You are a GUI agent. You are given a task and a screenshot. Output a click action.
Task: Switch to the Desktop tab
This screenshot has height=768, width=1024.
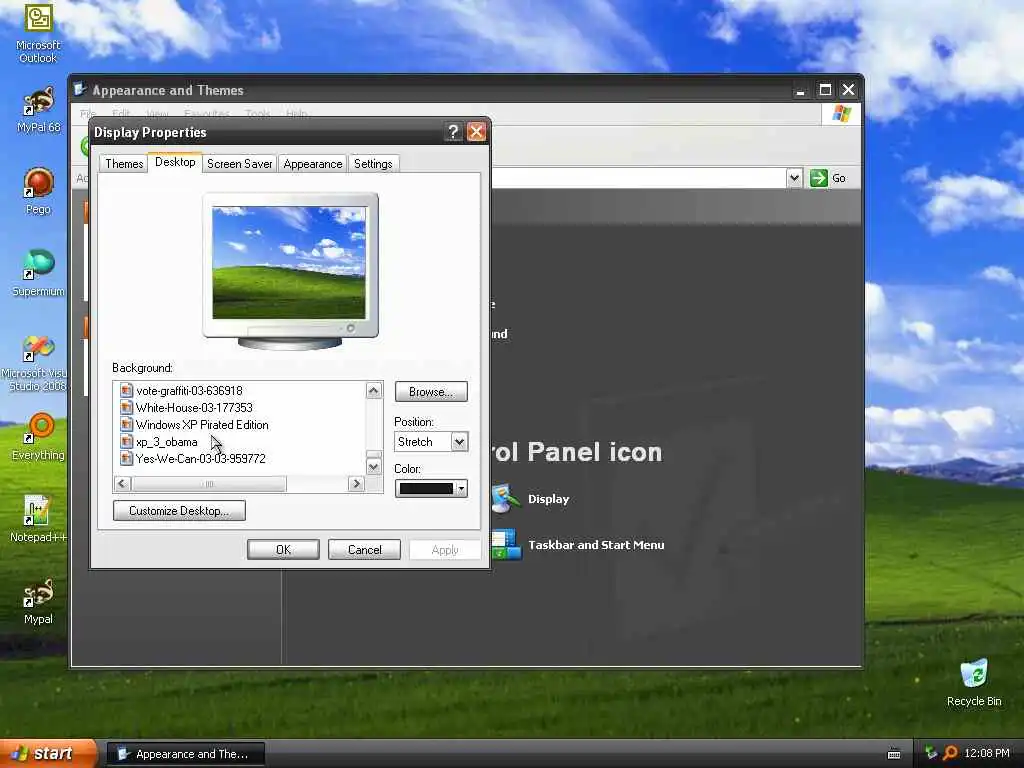coord(175,162)
